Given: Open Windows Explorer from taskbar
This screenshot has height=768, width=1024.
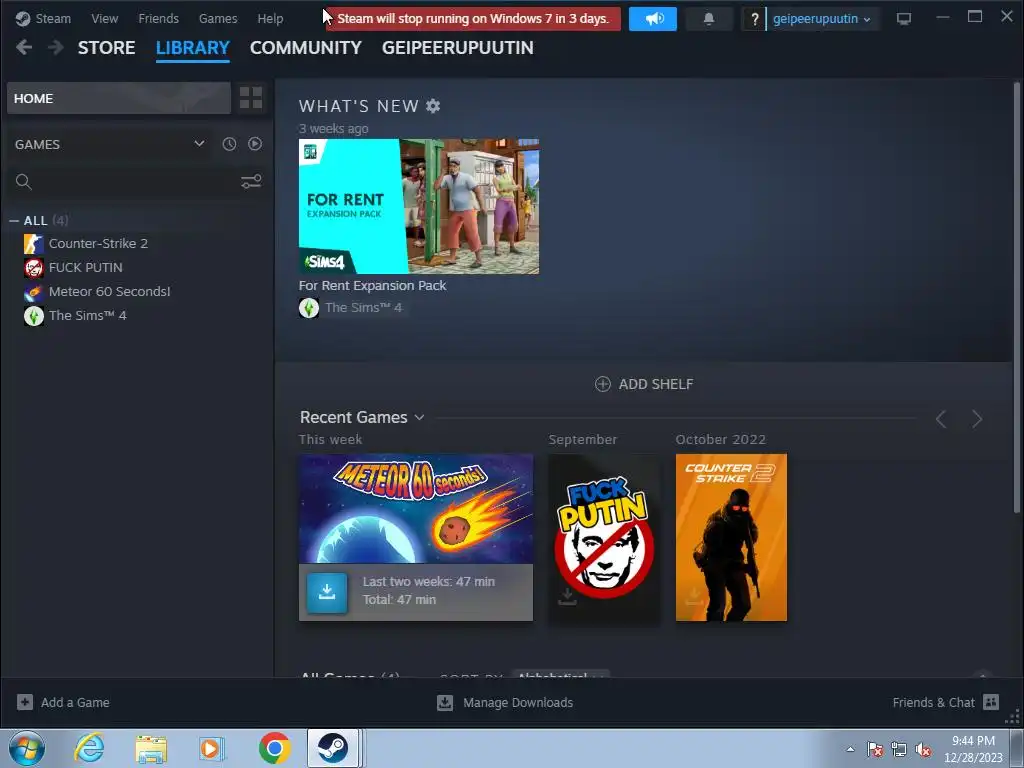Looking at the screenshot, I should pos(151,748).
